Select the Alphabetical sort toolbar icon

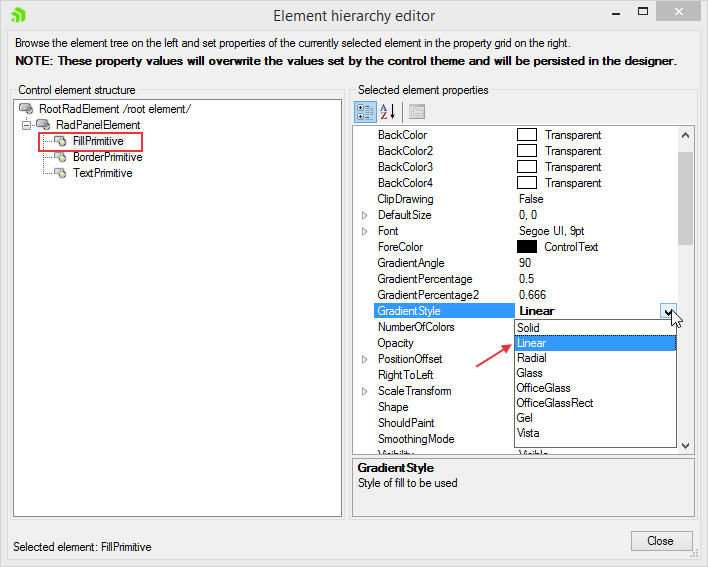(388, 112)
